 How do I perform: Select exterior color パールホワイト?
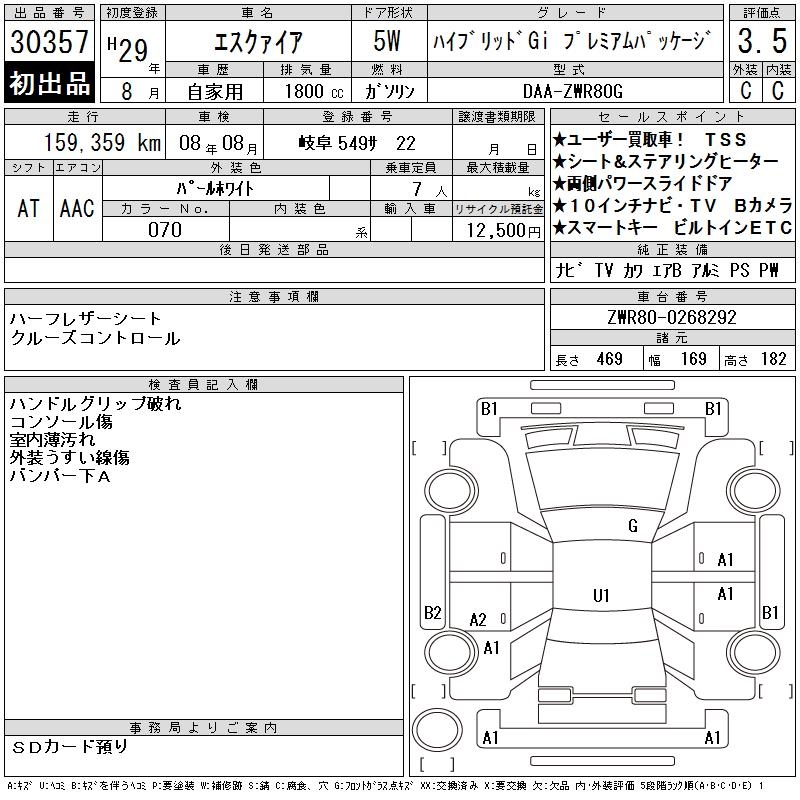click(215, 189)
